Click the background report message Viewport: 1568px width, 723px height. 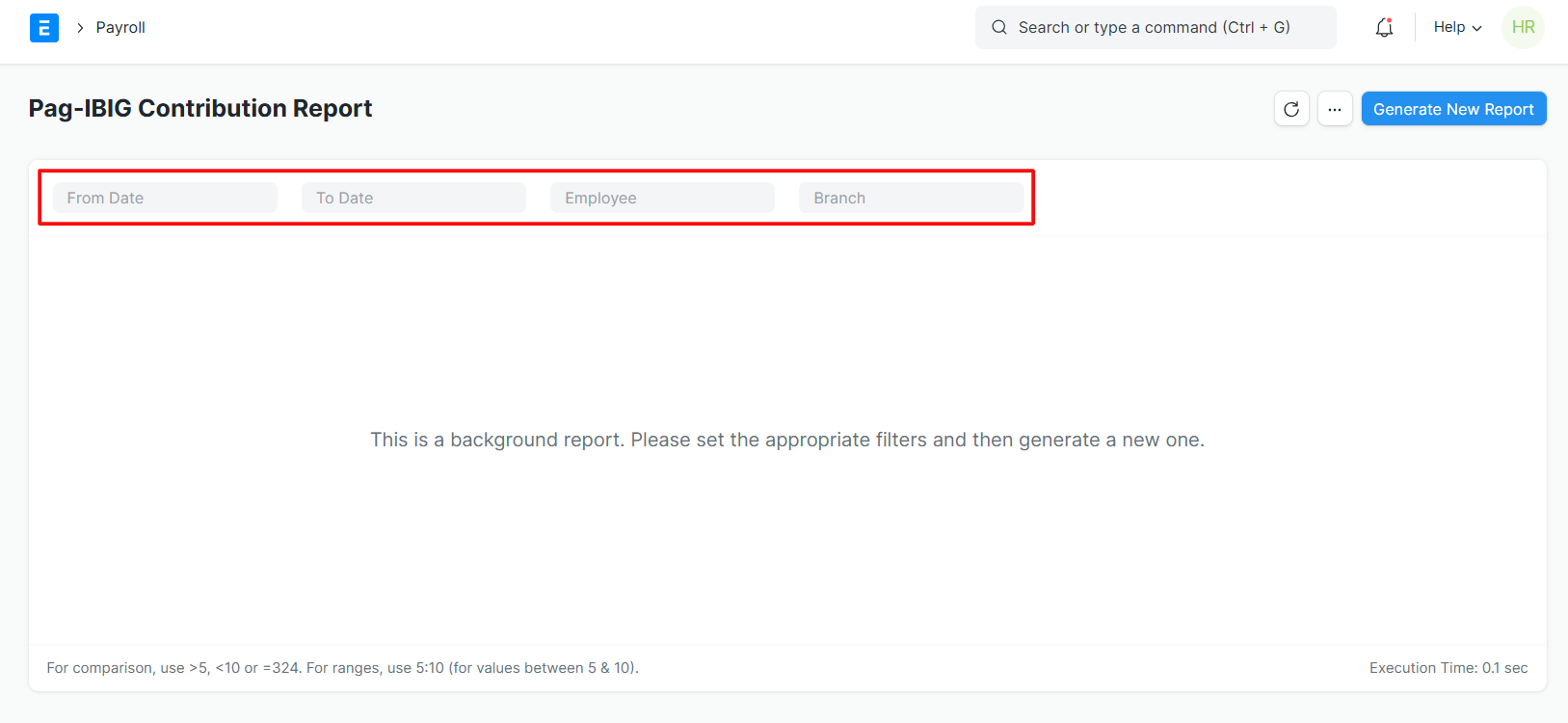coord(787,440)
